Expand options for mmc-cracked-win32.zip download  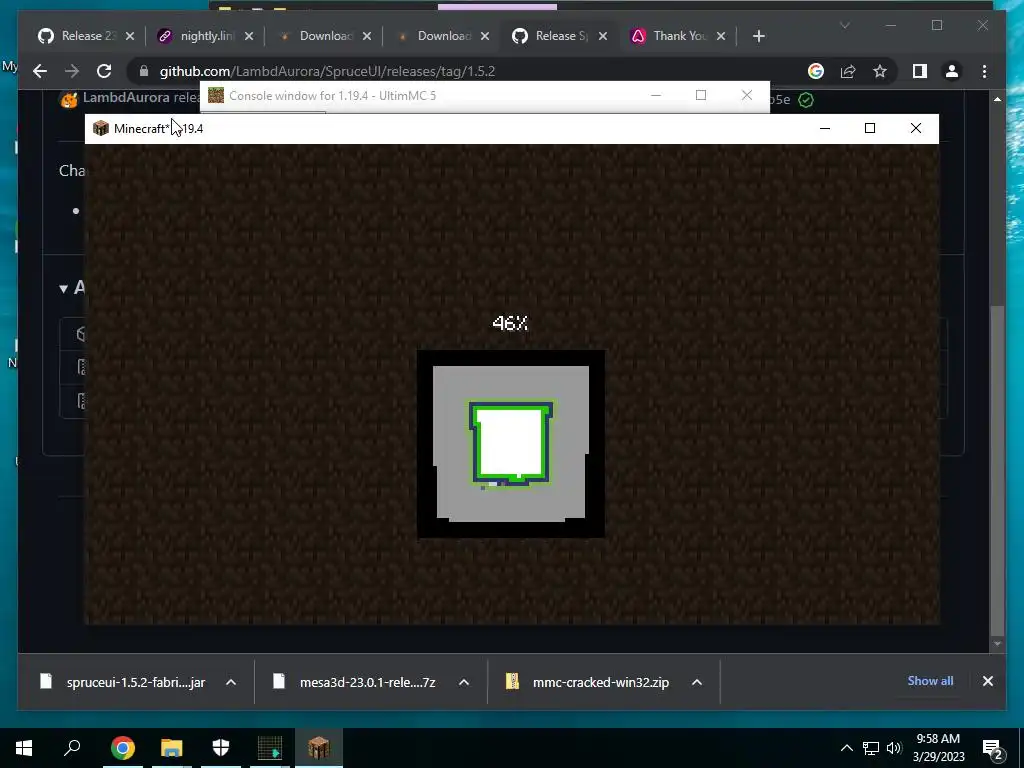click(x=697, y=682)
